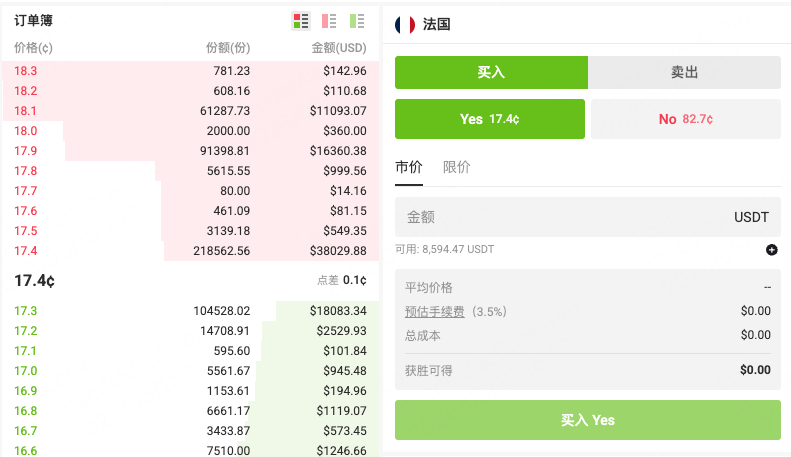791x457 pixels.
Task: Select bid price 16.9 row
Action: click(191, 391)
